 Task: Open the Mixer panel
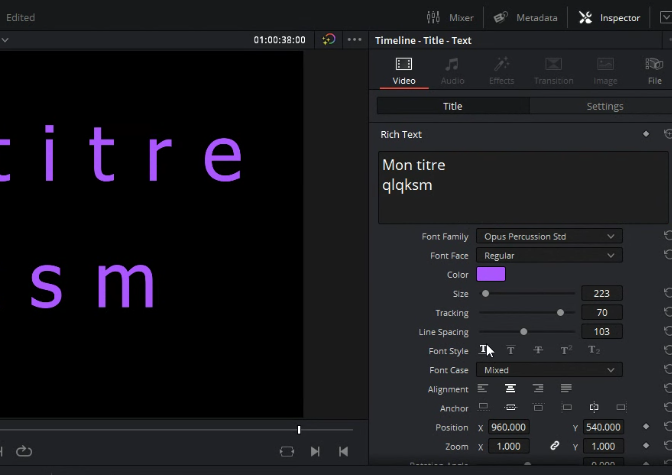450,17
